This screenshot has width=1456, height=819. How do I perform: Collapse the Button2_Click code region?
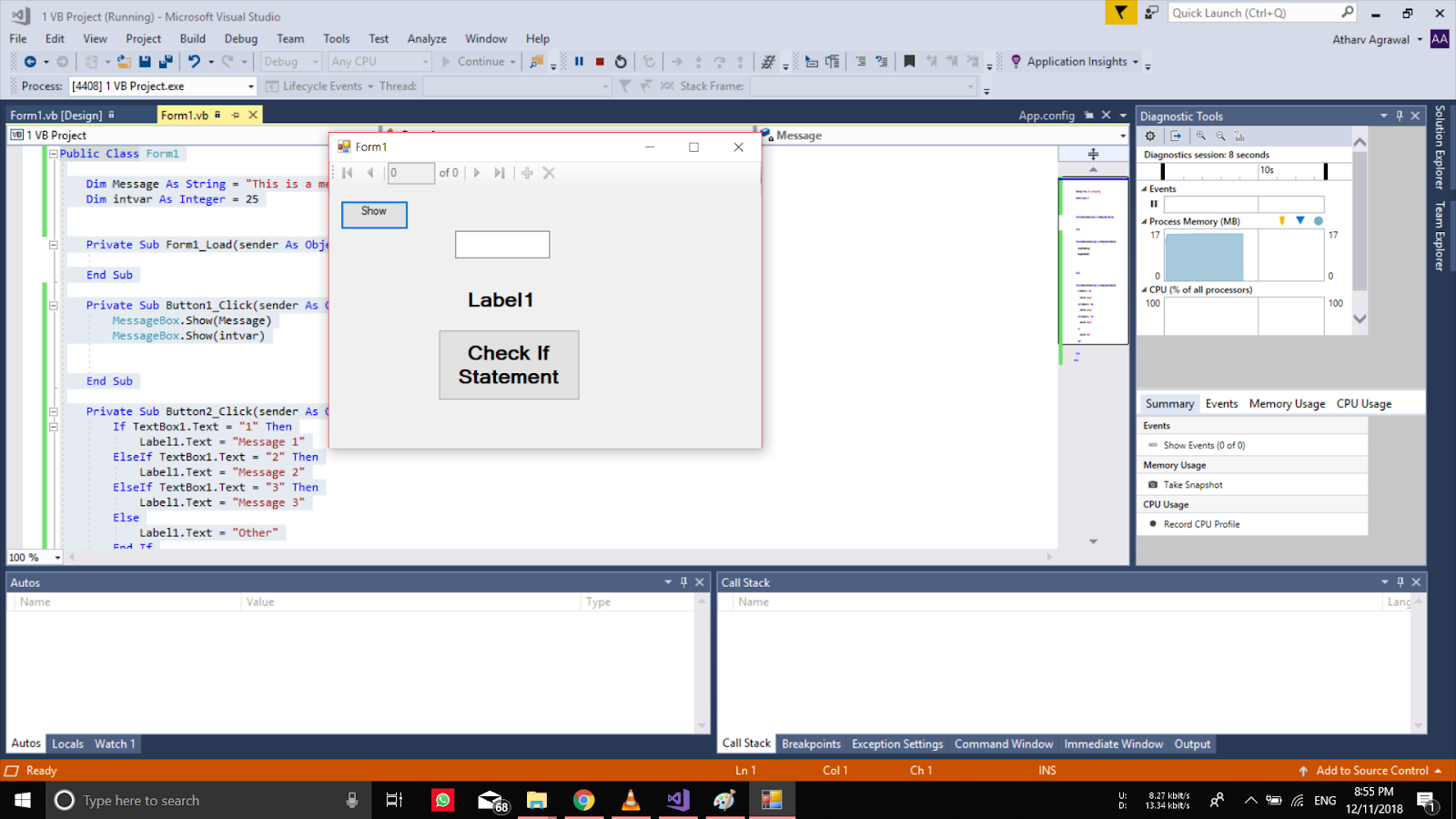[x=53, y=410]
